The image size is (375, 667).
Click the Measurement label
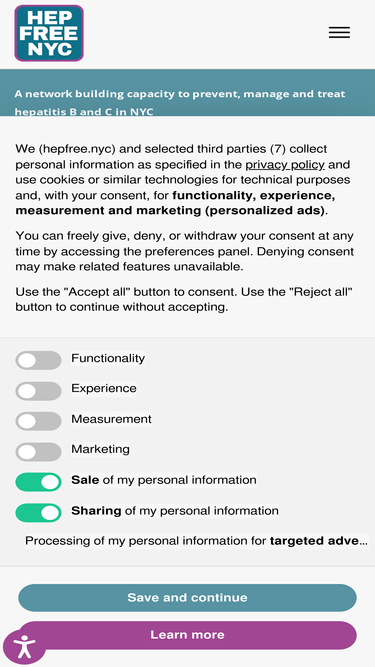pyautogui.click(x=111, y=419)
